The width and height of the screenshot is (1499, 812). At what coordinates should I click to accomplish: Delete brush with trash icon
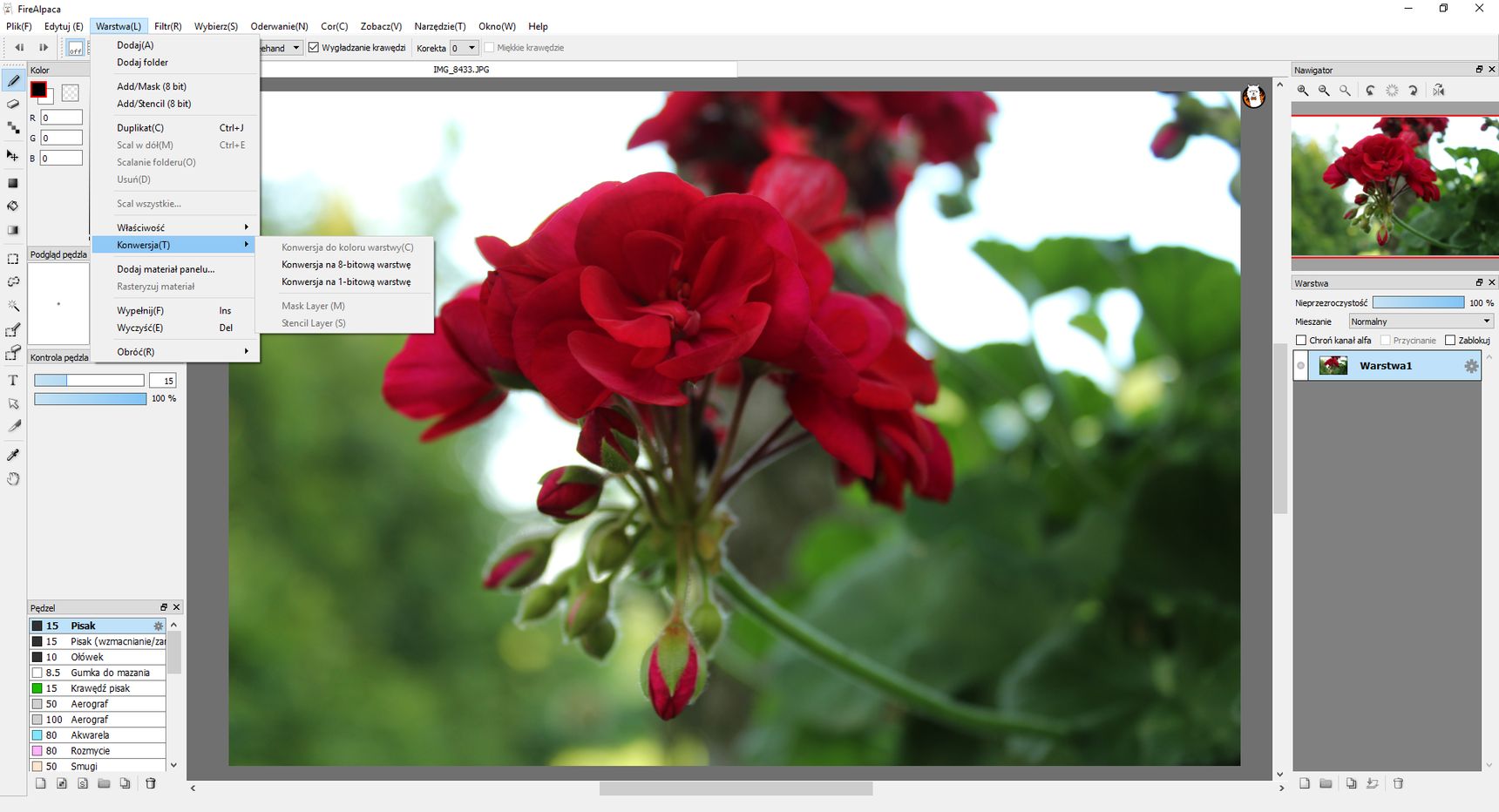(x=151, y=783)
